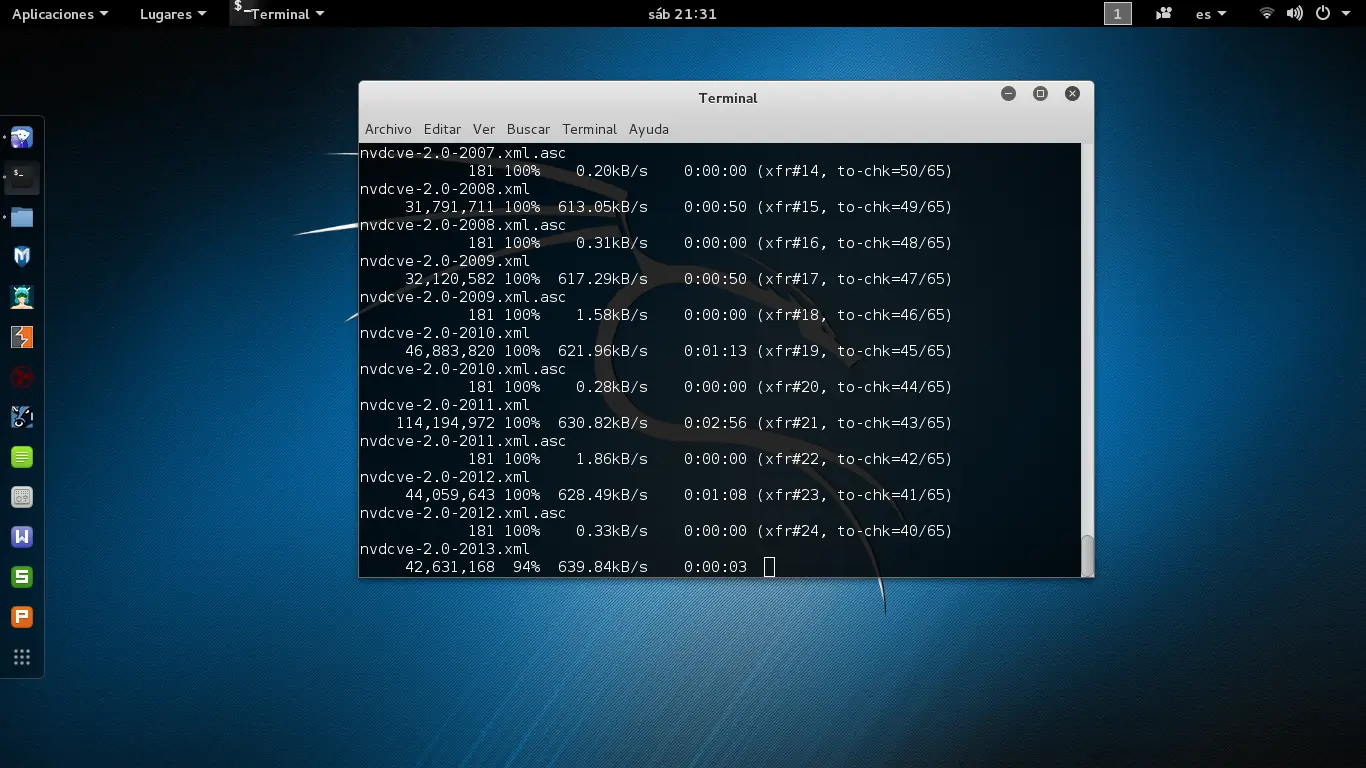
Task: Click the size value 31,791,711
Action: coord(450,207)
